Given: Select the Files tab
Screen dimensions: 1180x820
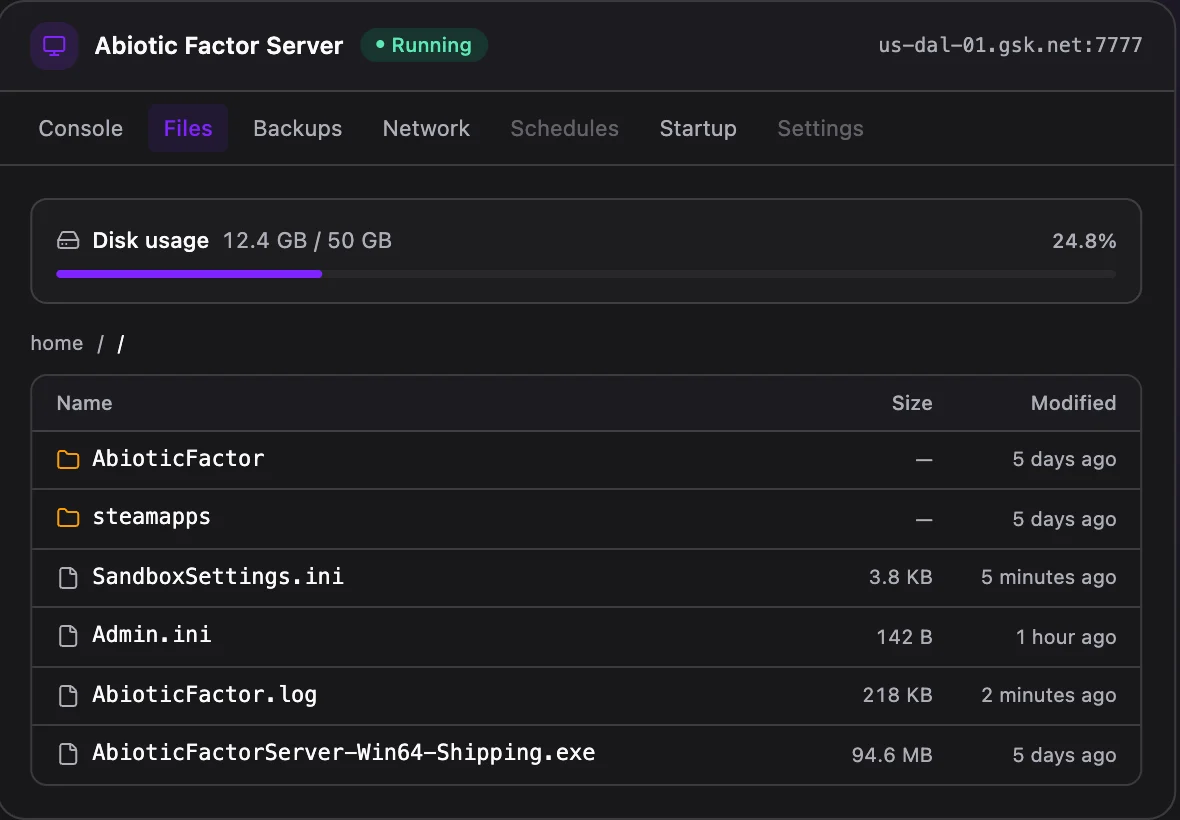Looking at the screenshot, I should tap(188, 129).
